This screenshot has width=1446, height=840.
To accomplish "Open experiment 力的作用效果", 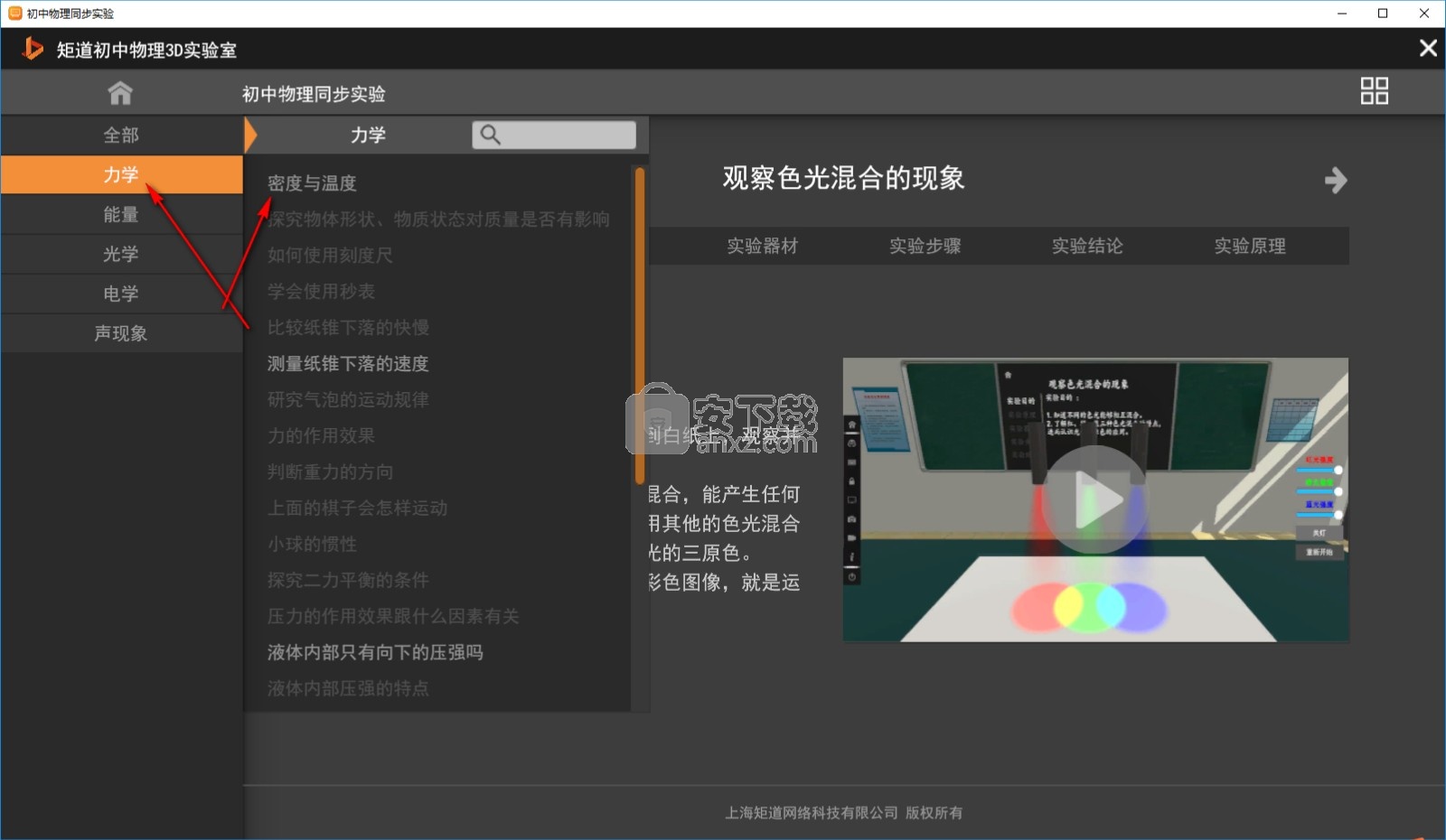I will click(x=321, y=436).
